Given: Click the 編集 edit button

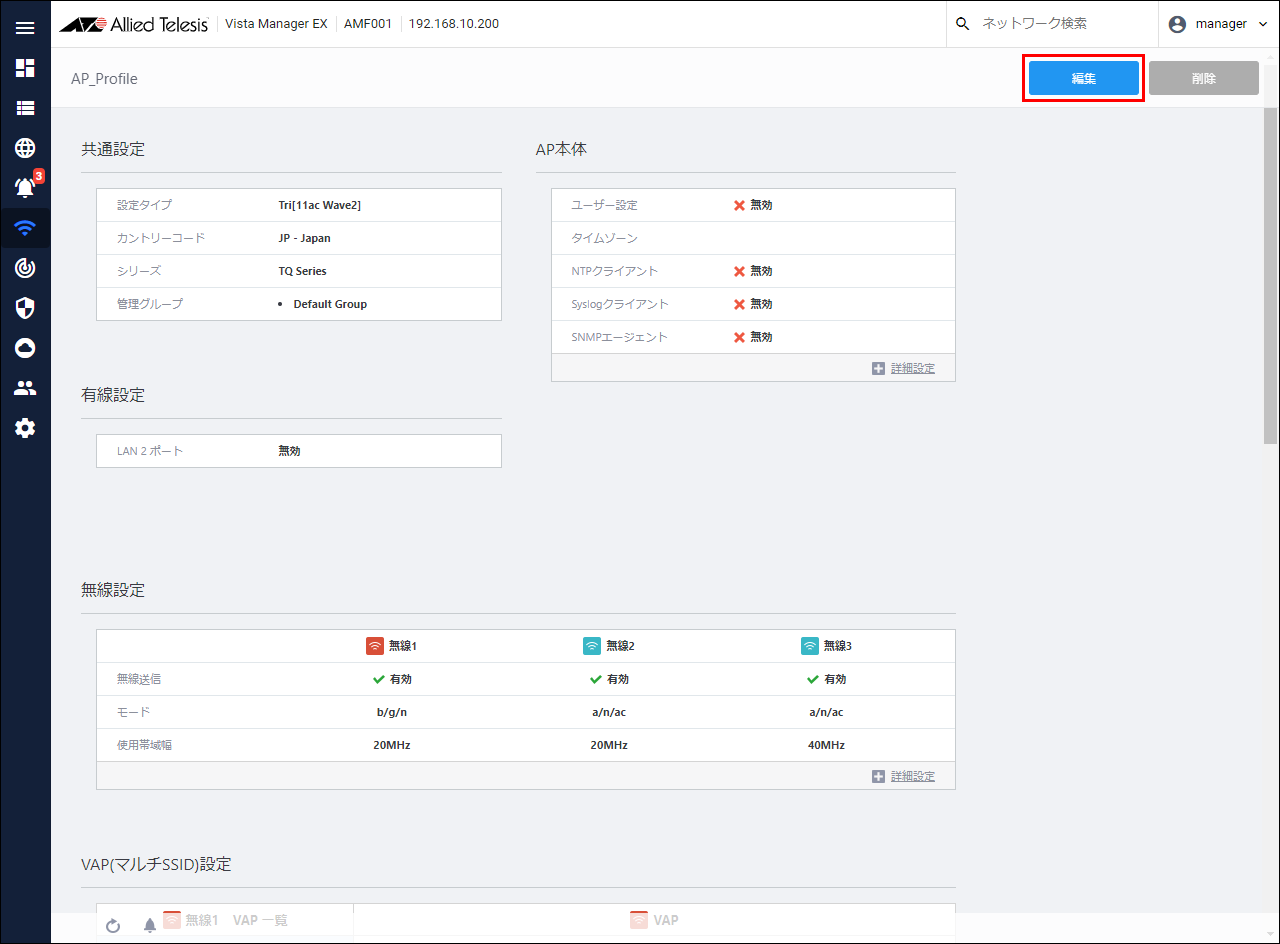Looking at the screenshot, I should [x=1084, y=78].
